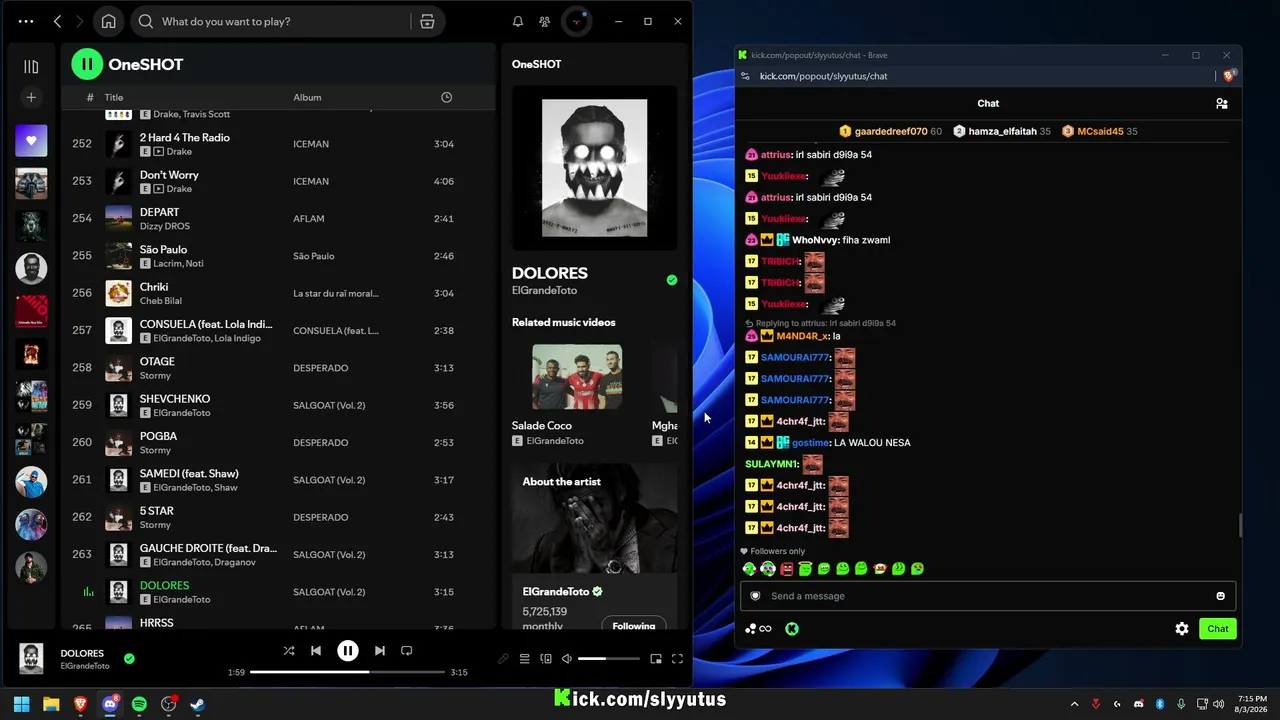
Task: Open File Explorer from the taskbar
Action: [x=51, y=704]
